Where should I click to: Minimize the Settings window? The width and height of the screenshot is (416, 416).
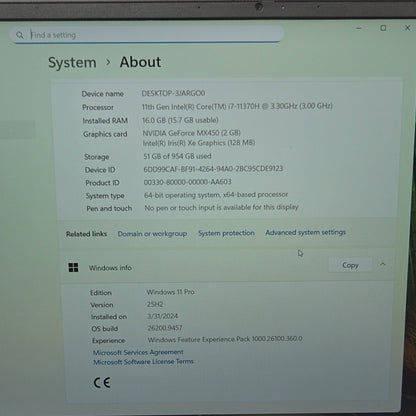coord(359,28)
